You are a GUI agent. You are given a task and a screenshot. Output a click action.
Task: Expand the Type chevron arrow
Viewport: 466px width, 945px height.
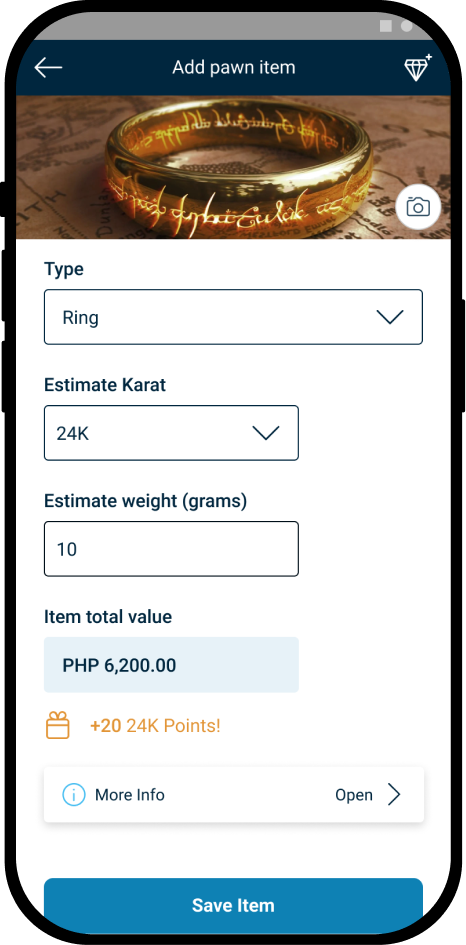point(389,317)
